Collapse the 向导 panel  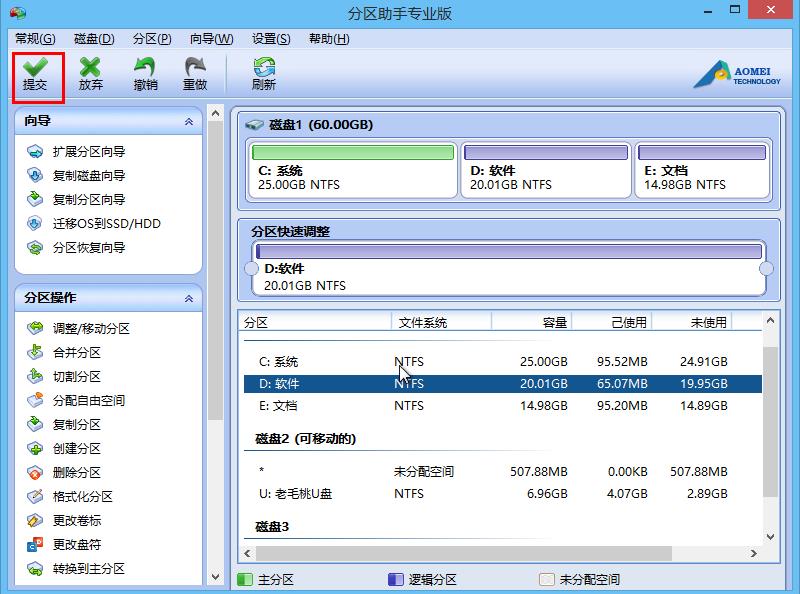click(x=189, y=121)
